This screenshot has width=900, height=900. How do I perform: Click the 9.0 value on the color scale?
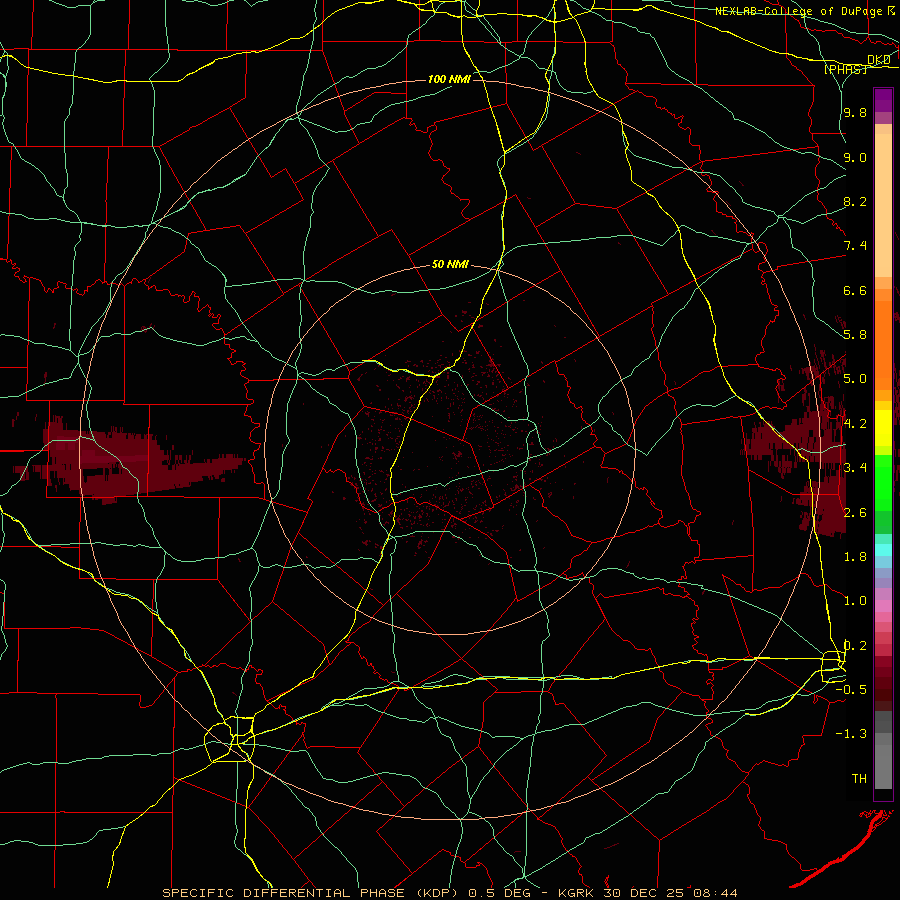[855, 157]
